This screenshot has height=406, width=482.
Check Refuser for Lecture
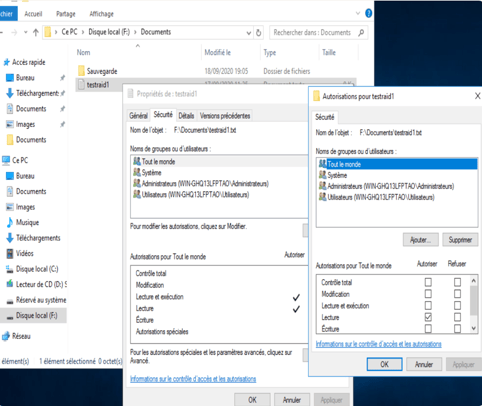click(x=457, y=317)
